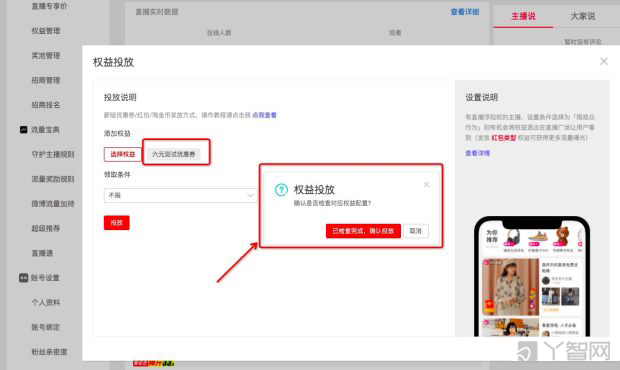Confirm with 已检查完成，确认投放 button
The height and width of the screenshot is (370, 620).
363,231
